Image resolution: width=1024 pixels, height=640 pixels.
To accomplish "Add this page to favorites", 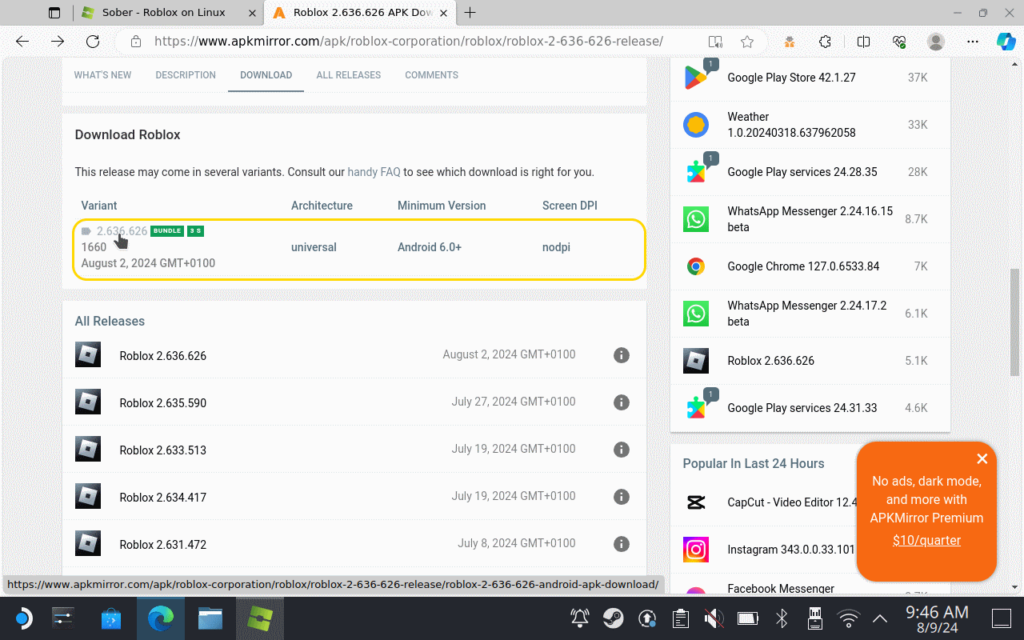I will point(747,41).
